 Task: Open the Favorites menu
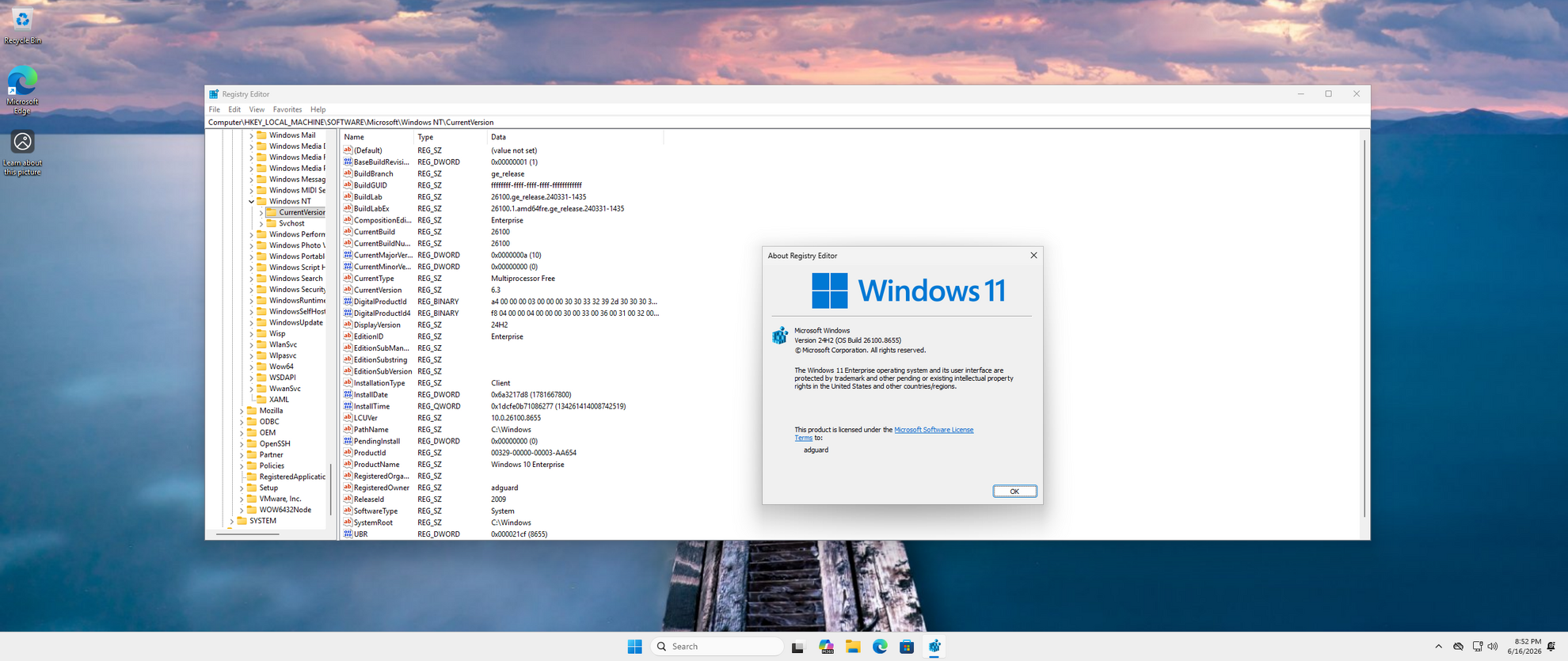pos(287,109)
